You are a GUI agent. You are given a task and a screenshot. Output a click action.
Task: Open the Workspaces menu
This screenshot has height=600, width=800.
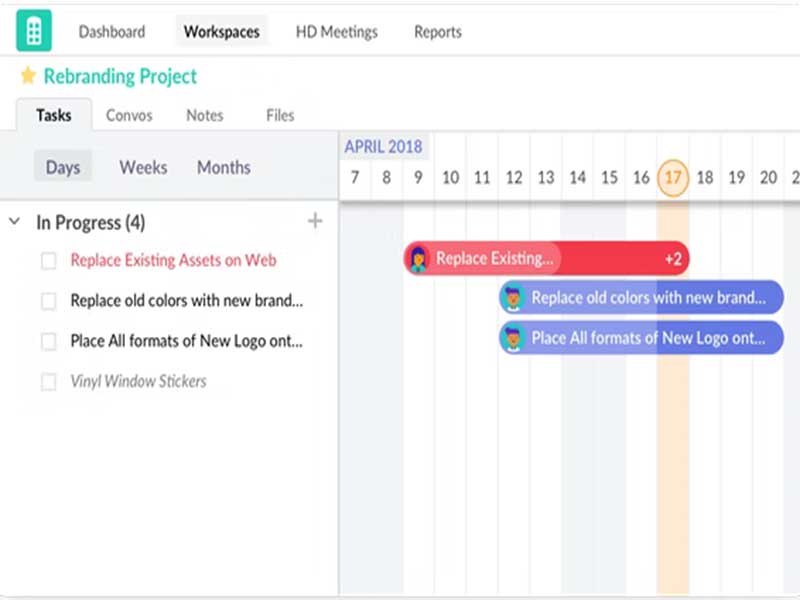click(x=221, y=32)
